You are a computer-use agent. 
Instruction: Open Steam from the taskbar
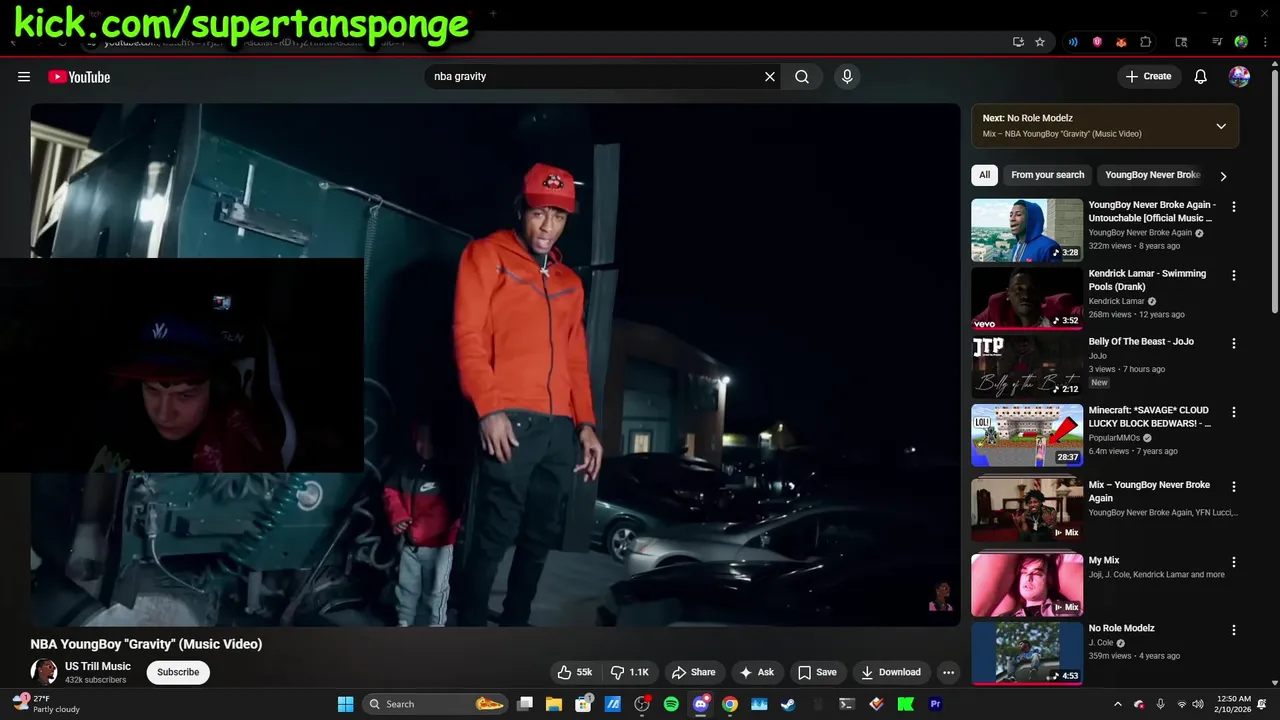789,704
